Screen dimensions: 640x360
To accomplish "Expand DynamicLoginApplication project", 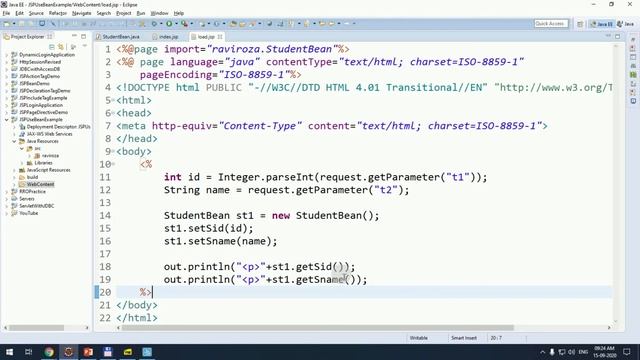I will point(7,55).
